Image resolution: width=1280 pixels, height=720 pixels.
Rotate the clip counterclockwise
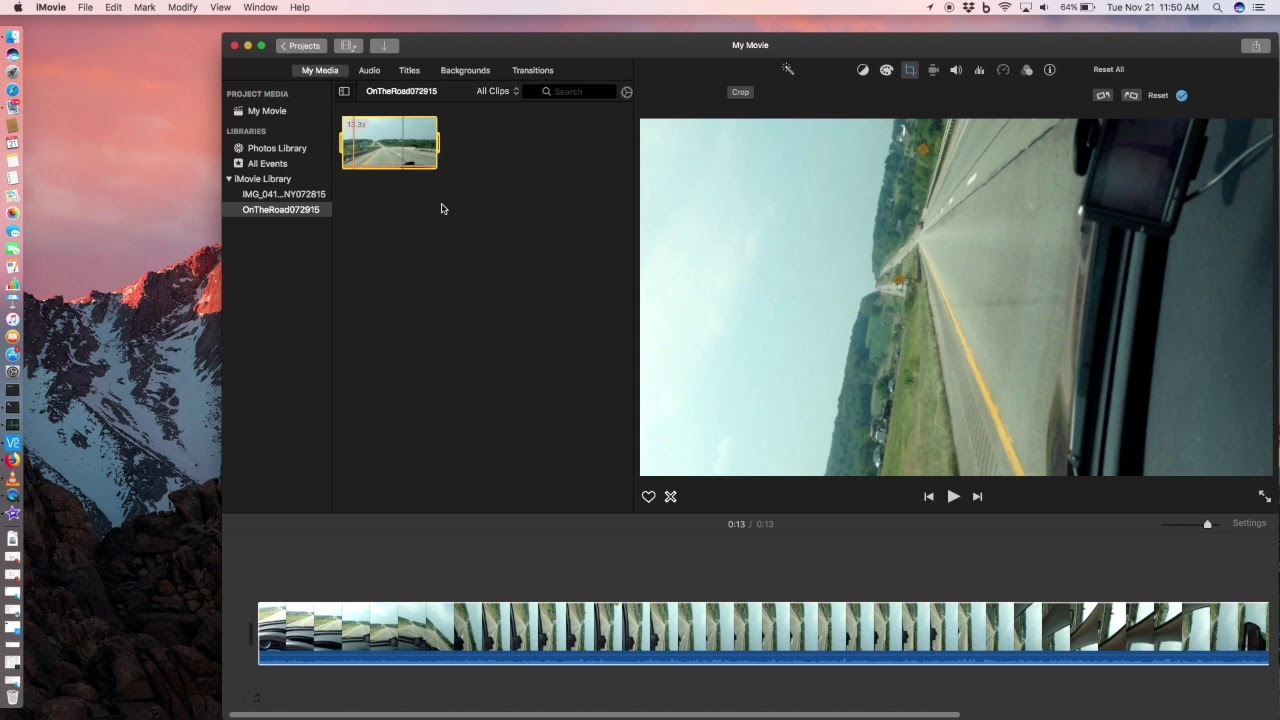1103,95
